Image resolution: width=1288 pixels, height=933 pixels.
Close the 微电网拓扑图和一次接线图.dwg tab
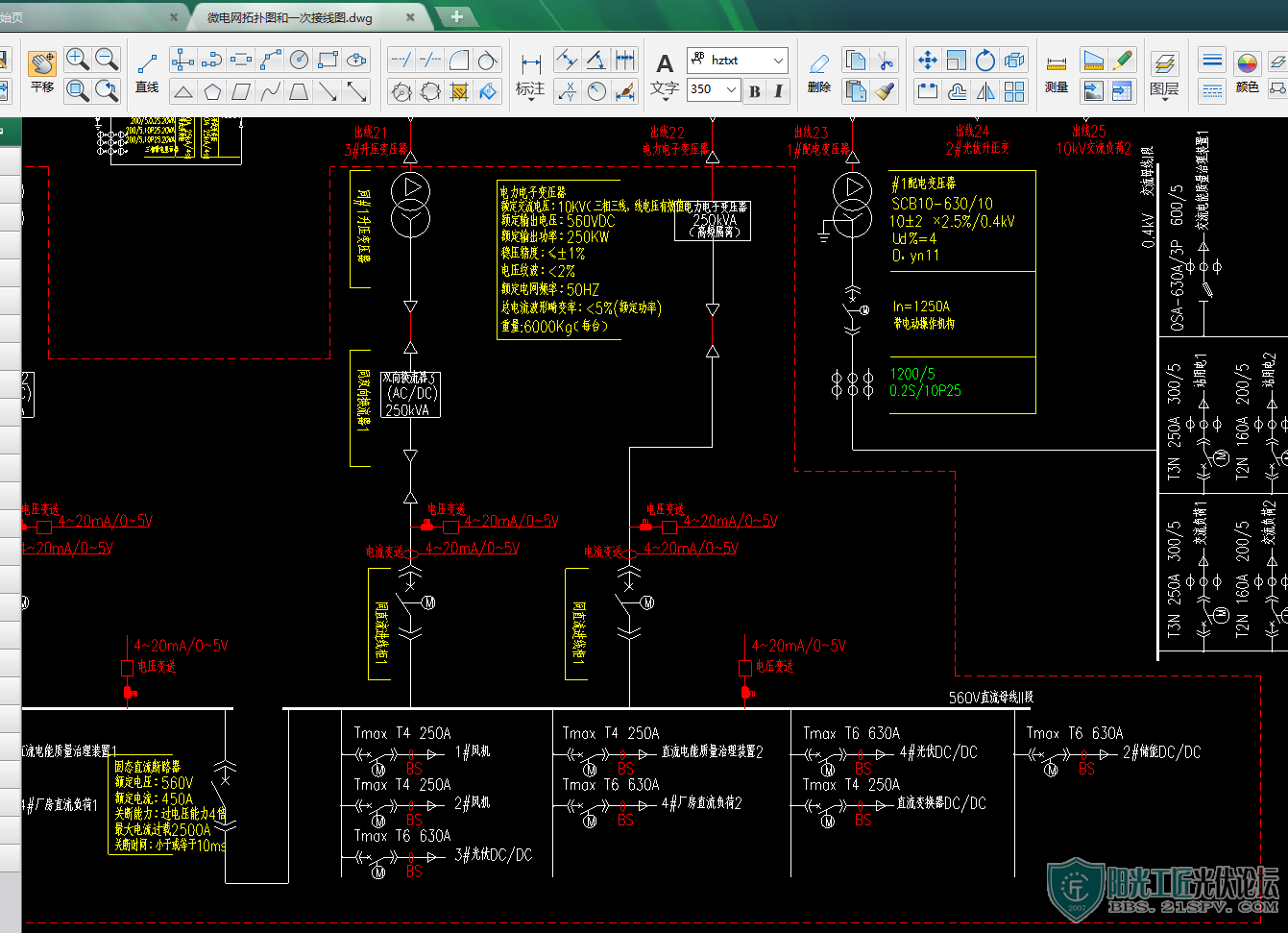(411, 17)
